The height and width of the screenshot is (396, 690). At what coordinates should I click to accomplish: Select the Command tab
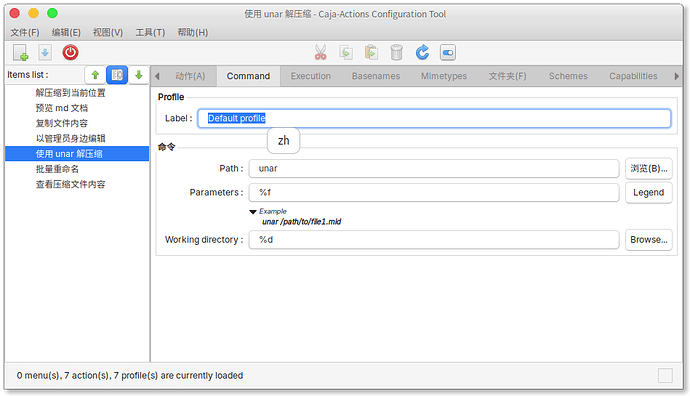[248, 76]
